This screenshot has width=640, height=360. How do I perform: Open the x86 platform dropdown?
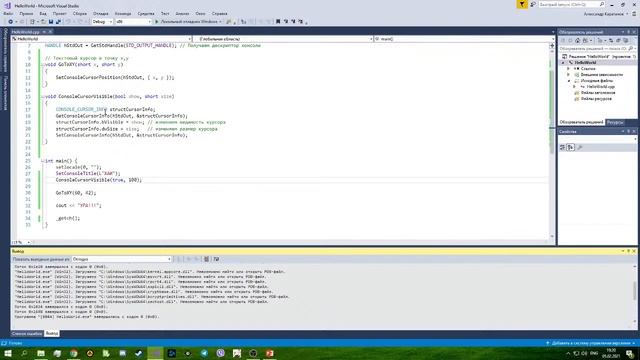tap(133, 22)
